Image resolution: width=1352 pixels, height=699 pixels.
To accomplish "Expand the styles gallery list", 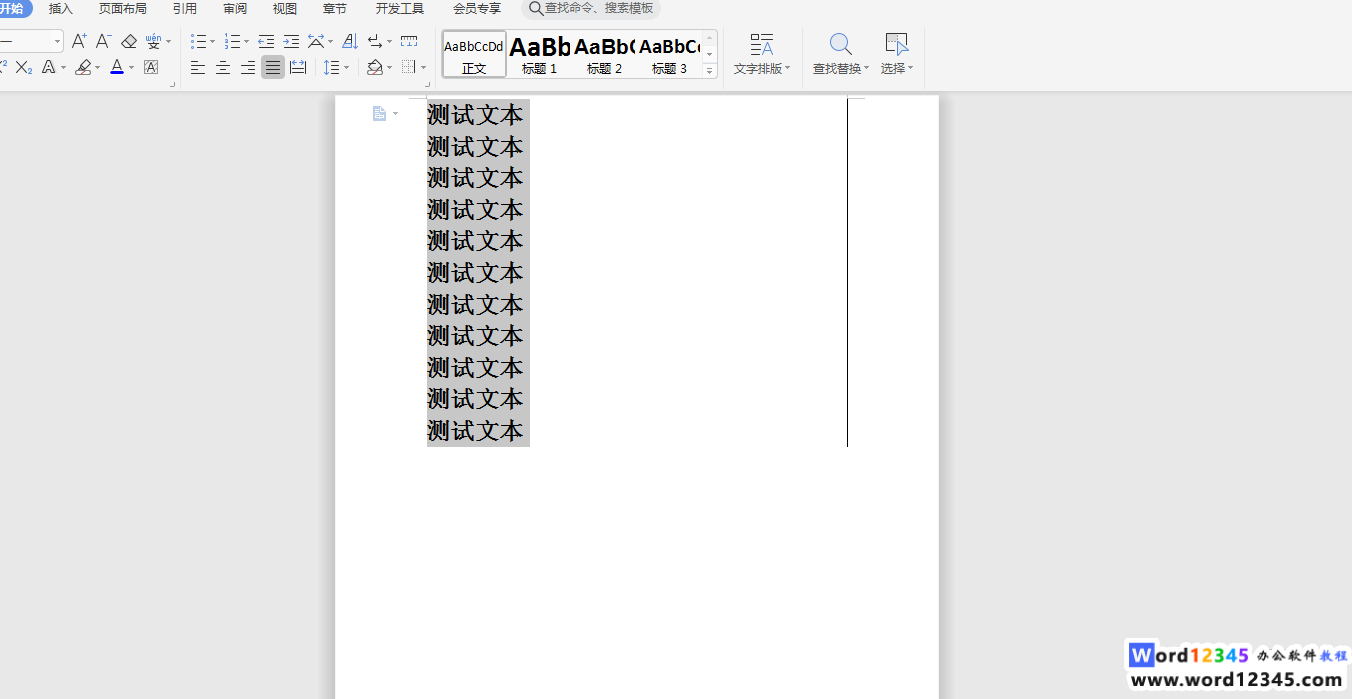I will tap(710, 71).
